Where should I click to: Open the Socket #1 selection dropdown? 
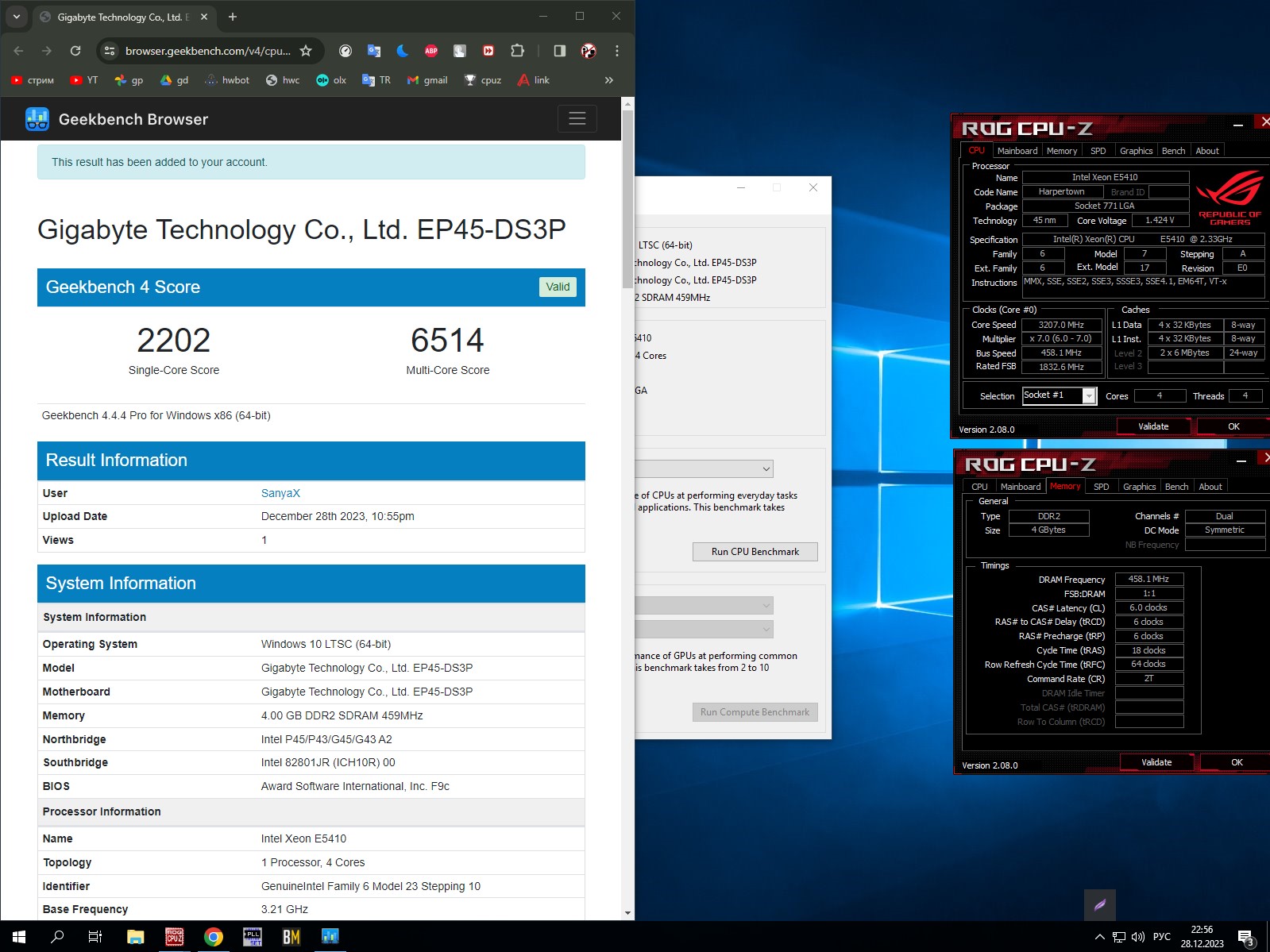coord(1060,395)
